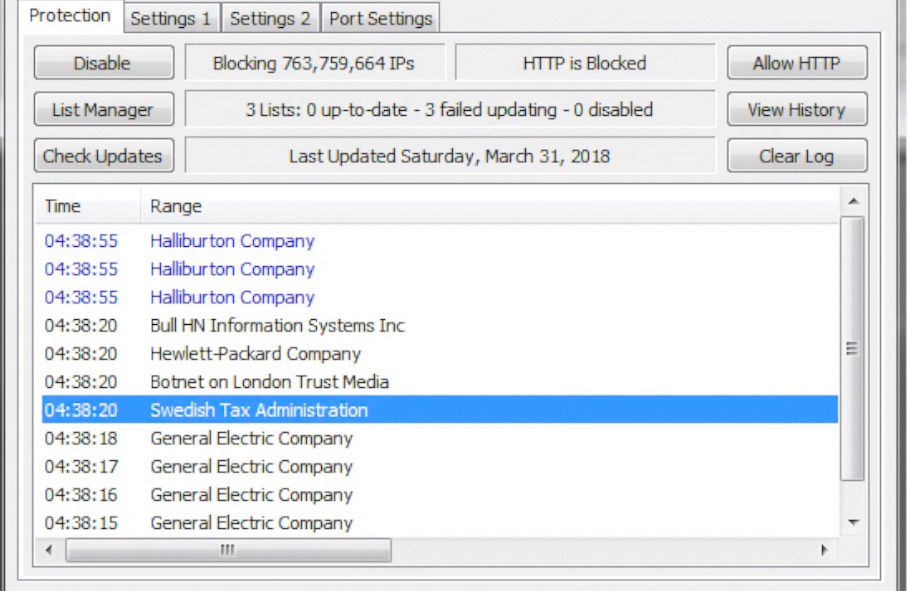Open the List Manager
Screen dimensions: 907x591
[102, 110]
